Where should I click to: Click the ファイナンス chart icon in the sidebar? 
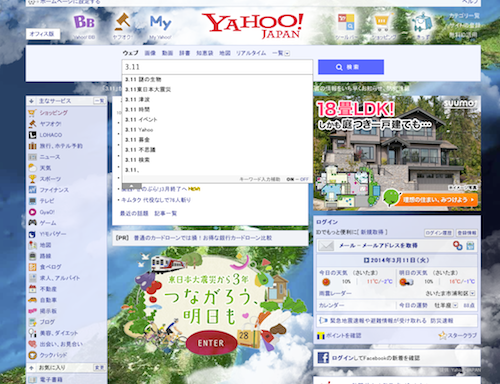pos(32,190)
